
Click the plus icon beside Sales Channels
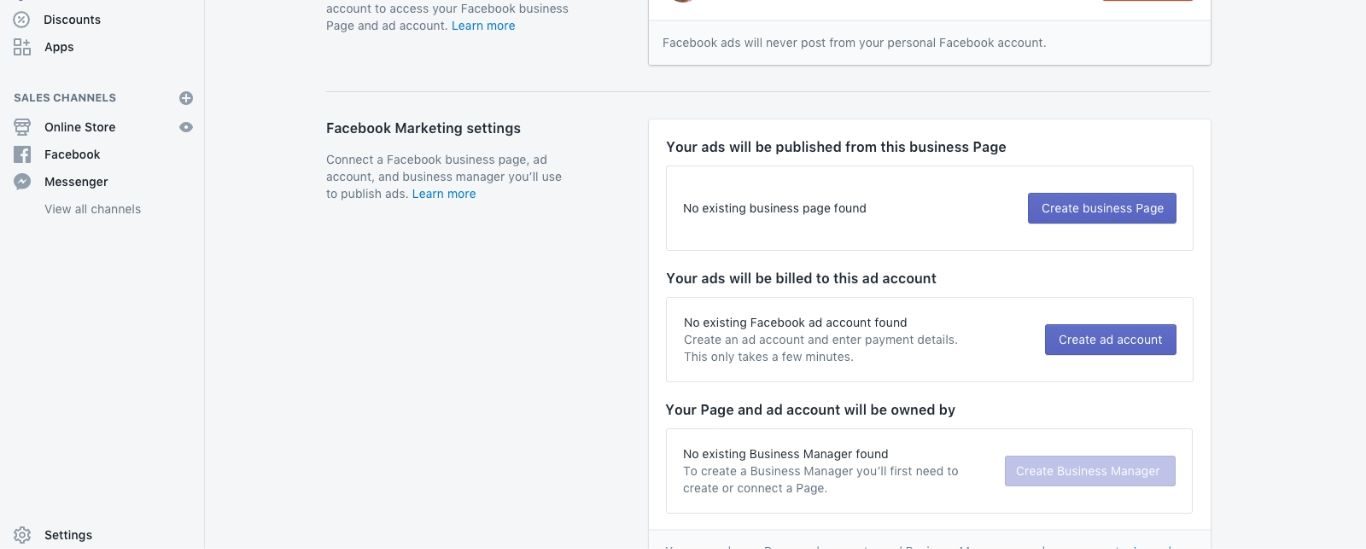click(x=186, y=98)
